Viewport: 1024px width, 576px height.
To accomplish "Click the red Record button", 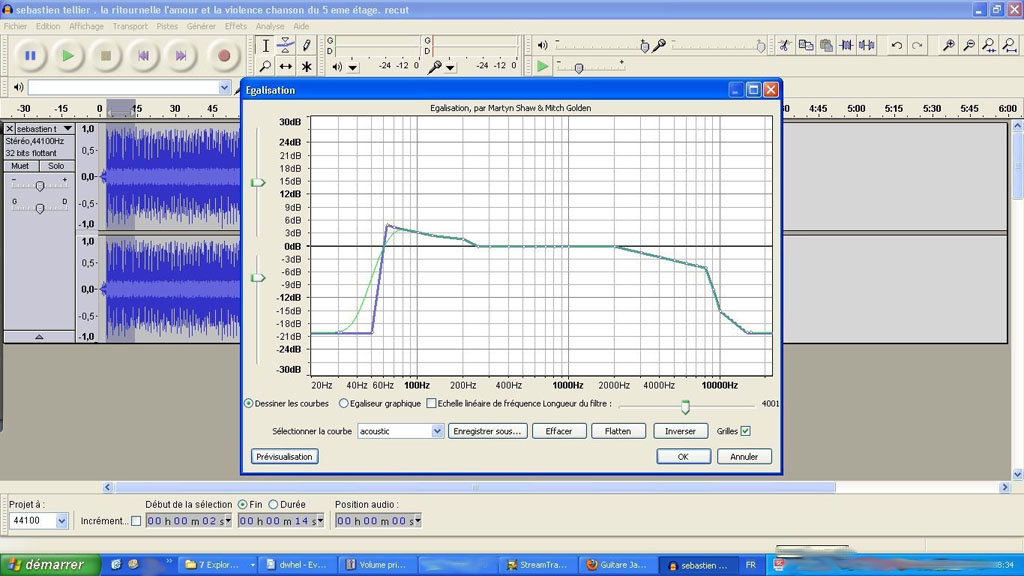I will coord(224,56).
